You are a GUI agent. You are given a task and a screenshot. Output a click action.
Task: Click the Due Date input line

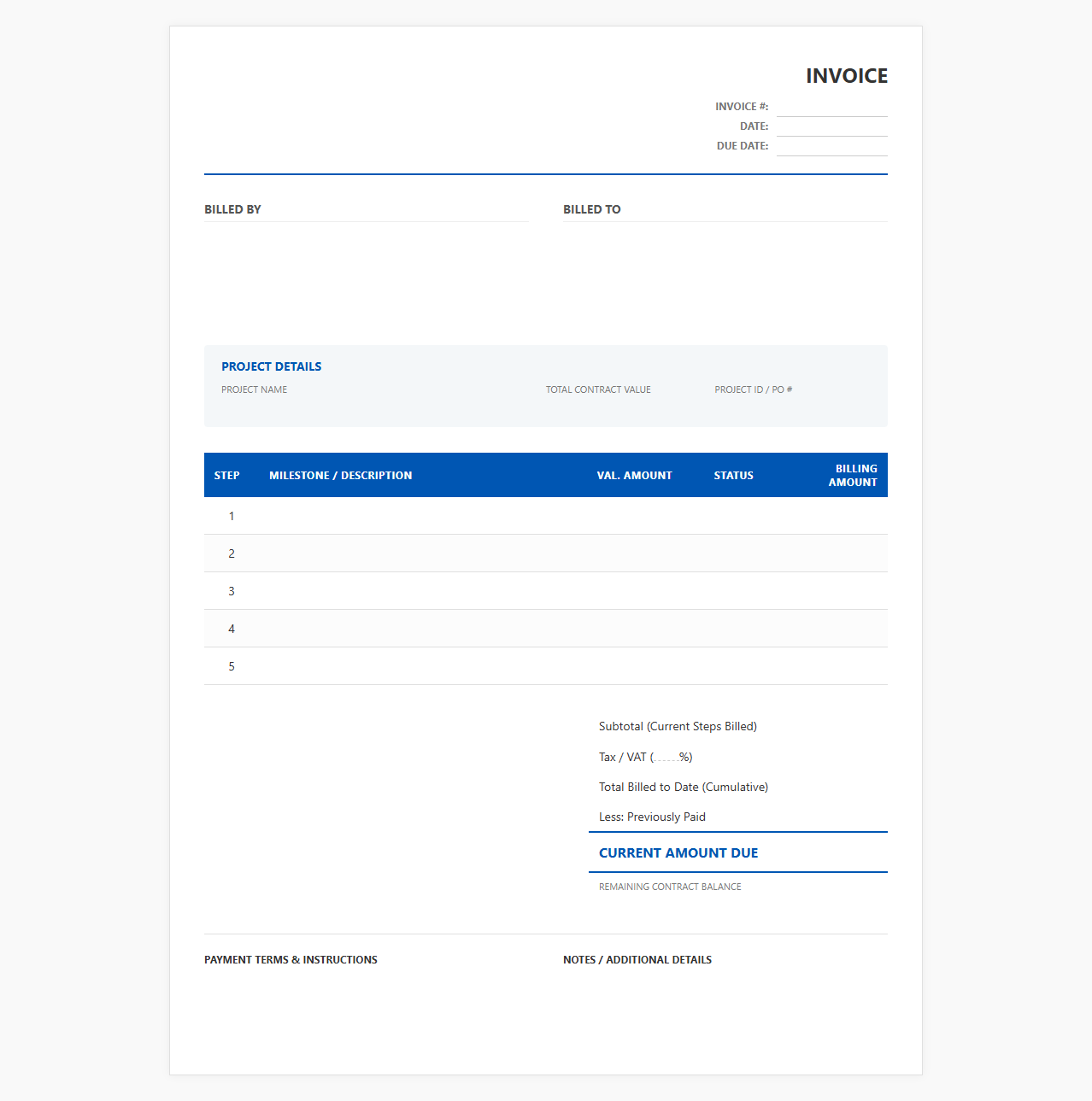(832, 147)
